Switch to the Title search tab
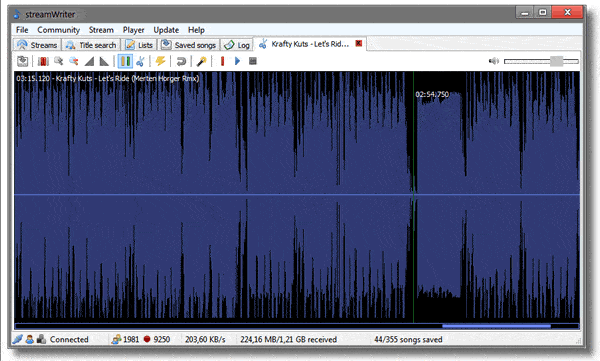 pyautogui.click(x=91, y=45)
